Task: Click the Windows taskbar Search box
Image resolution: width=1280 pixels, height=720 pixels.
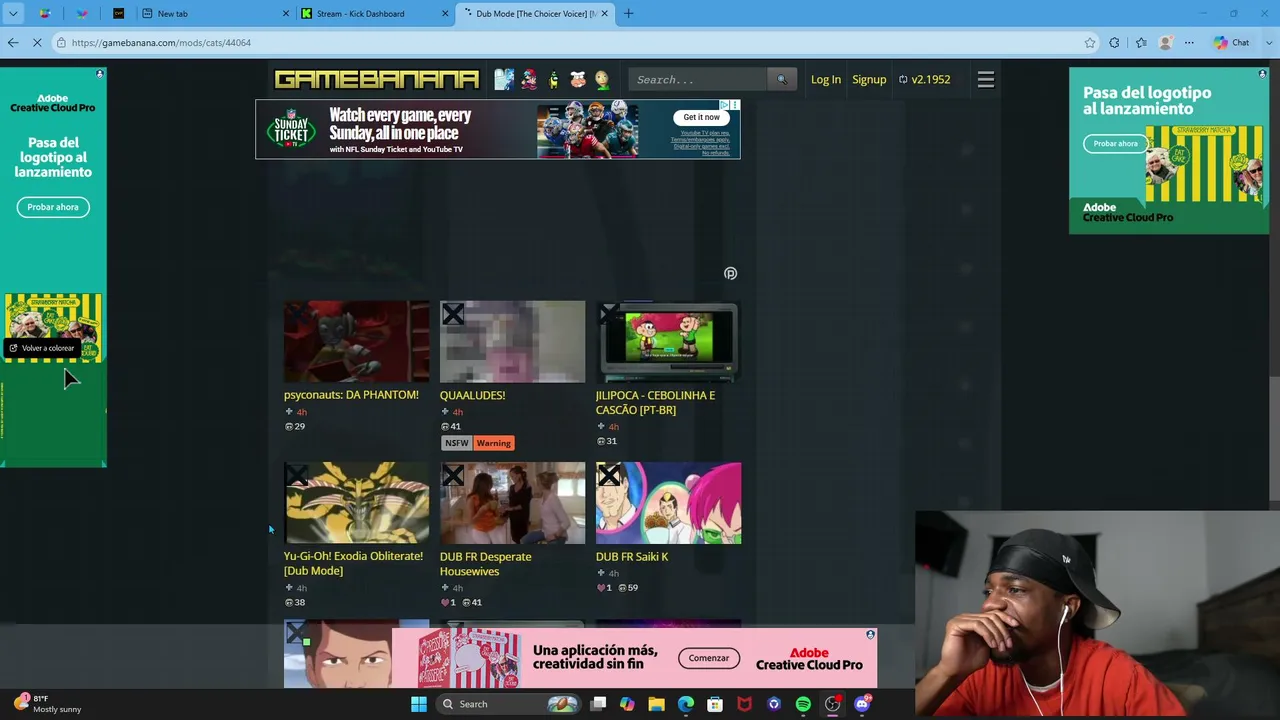Action: [510, 704]
